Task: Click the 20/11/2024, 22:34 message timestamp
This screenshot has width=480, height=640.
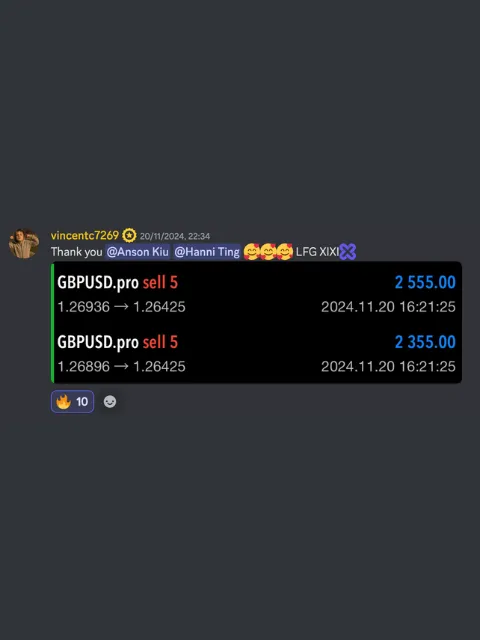Action: coord(175,236)
